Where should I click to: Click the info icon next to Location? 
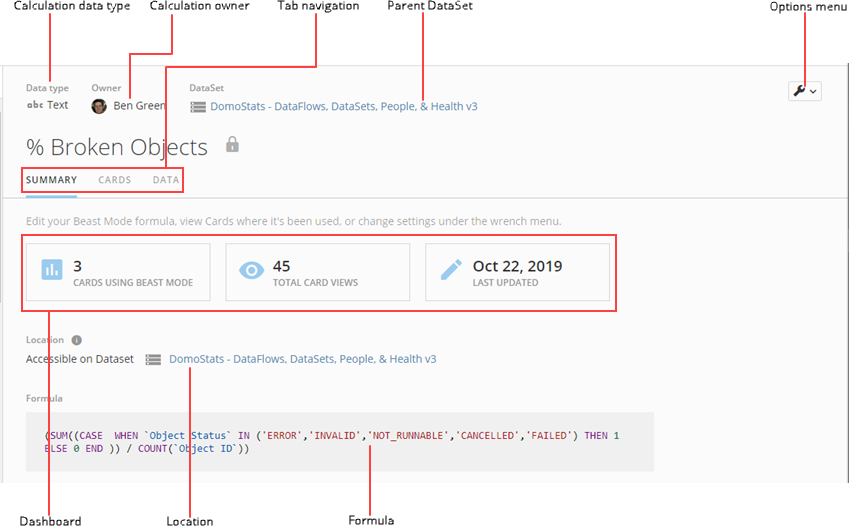click(77, 340)
